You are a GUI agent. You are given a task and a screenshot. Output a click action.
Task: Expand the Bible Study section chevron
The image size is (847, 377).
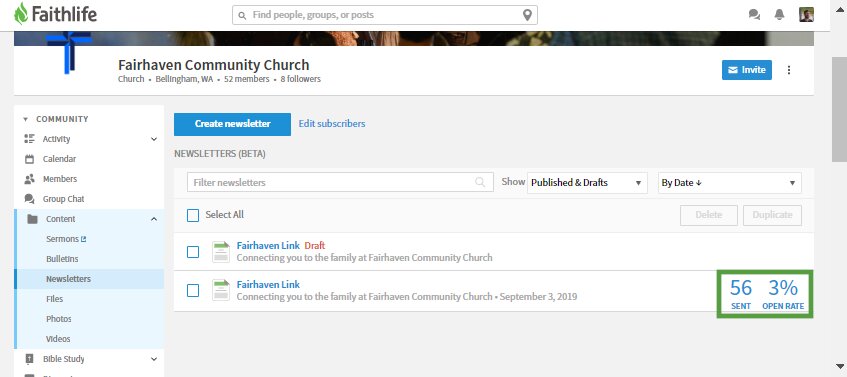click(x=154, y=359)
